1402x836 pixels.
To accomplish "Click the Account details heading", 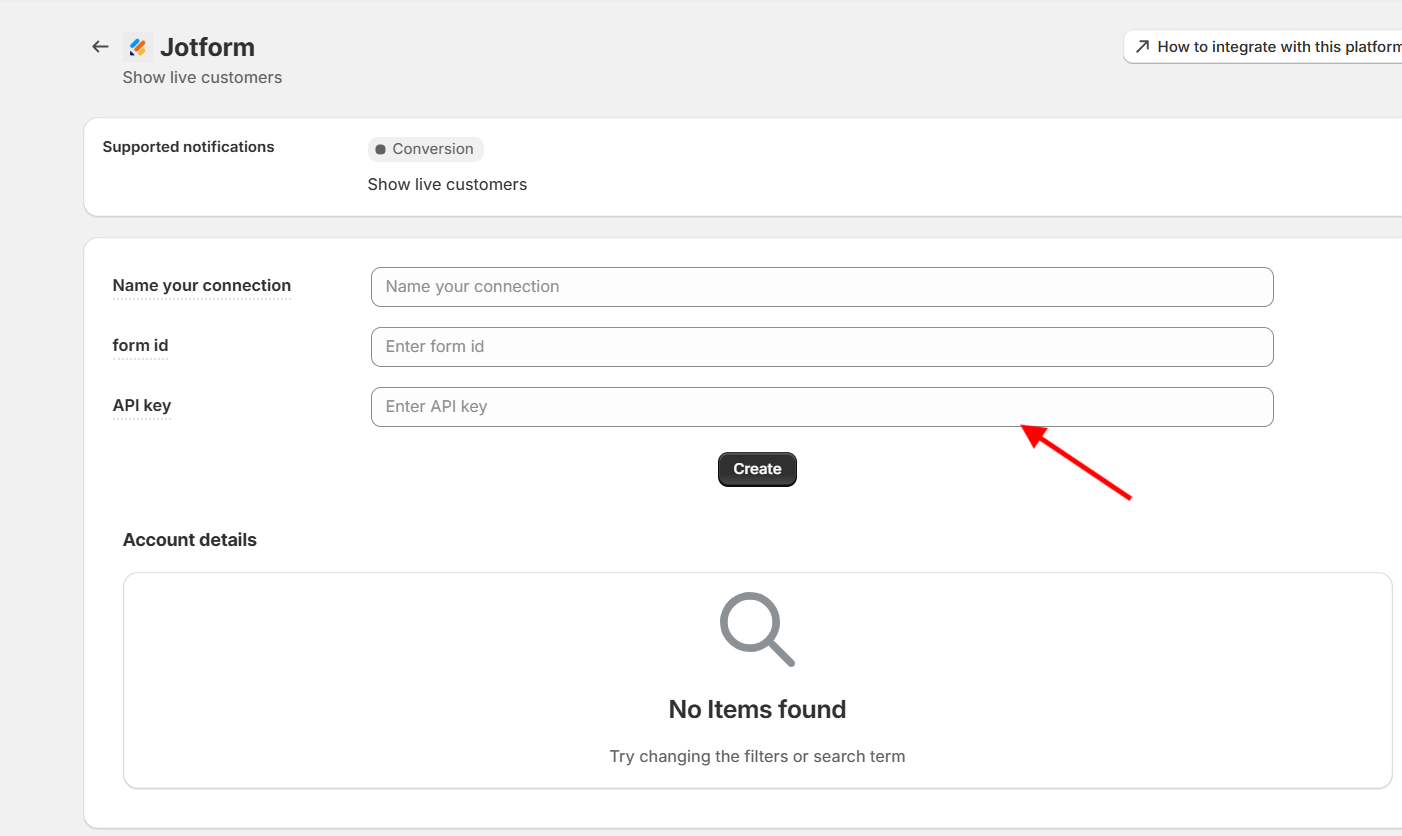I will tap(190, 540).
